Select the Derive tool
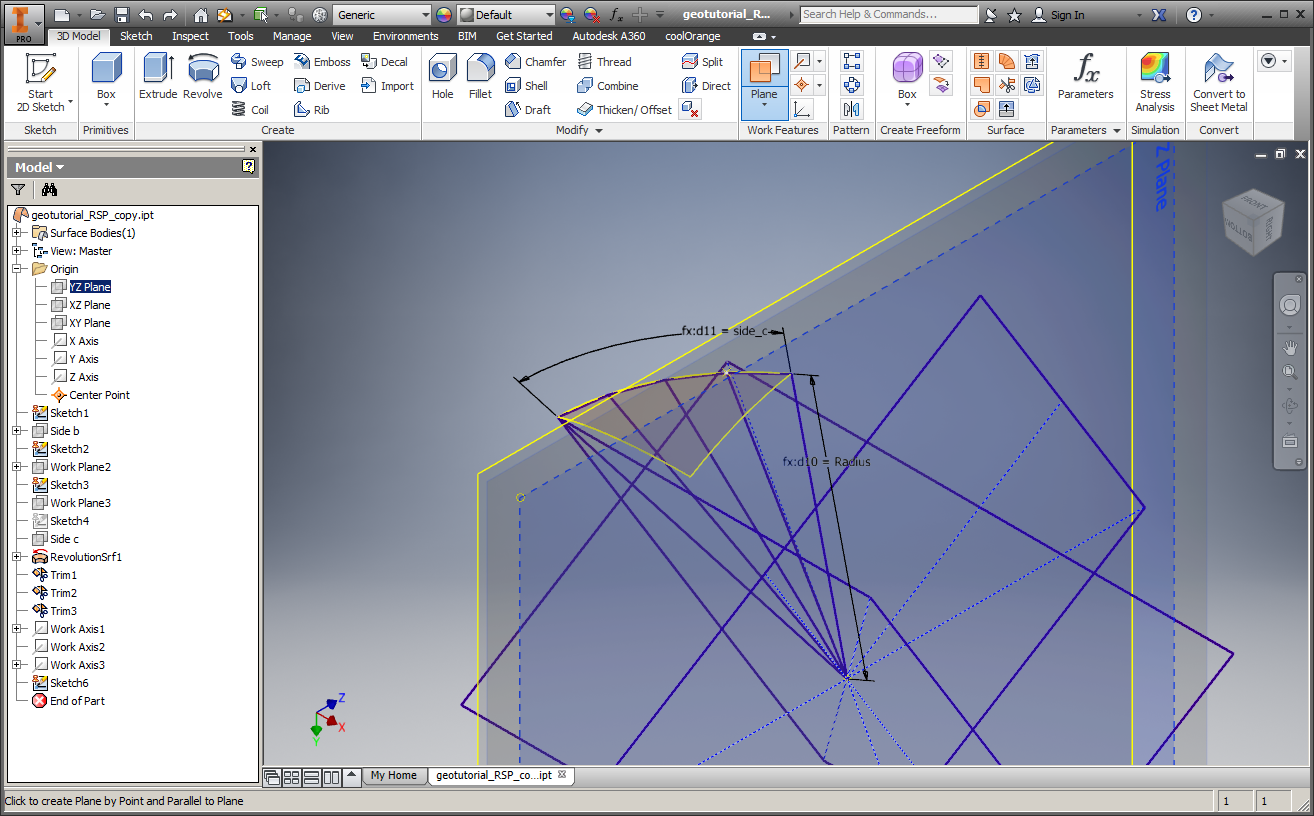The height and width of the screenshot is (816, 1314). pos(320,86)
